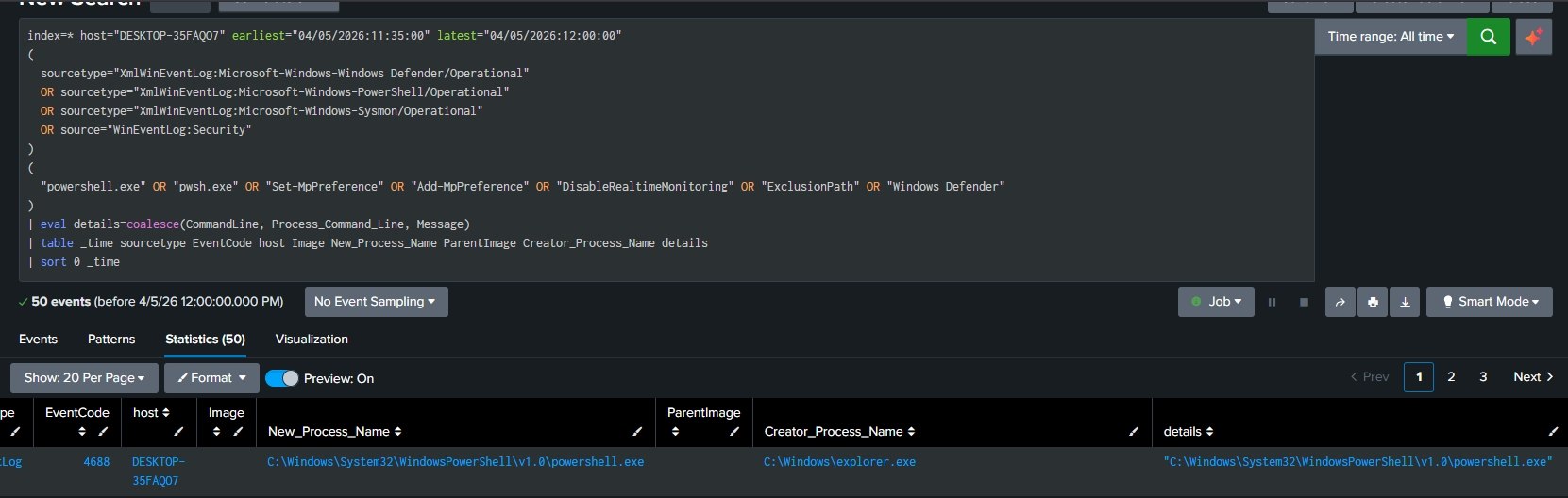Edit the EventCode column with the pencil icon
This screenshot has height=498, width=1568.
(x=103, y=431)
